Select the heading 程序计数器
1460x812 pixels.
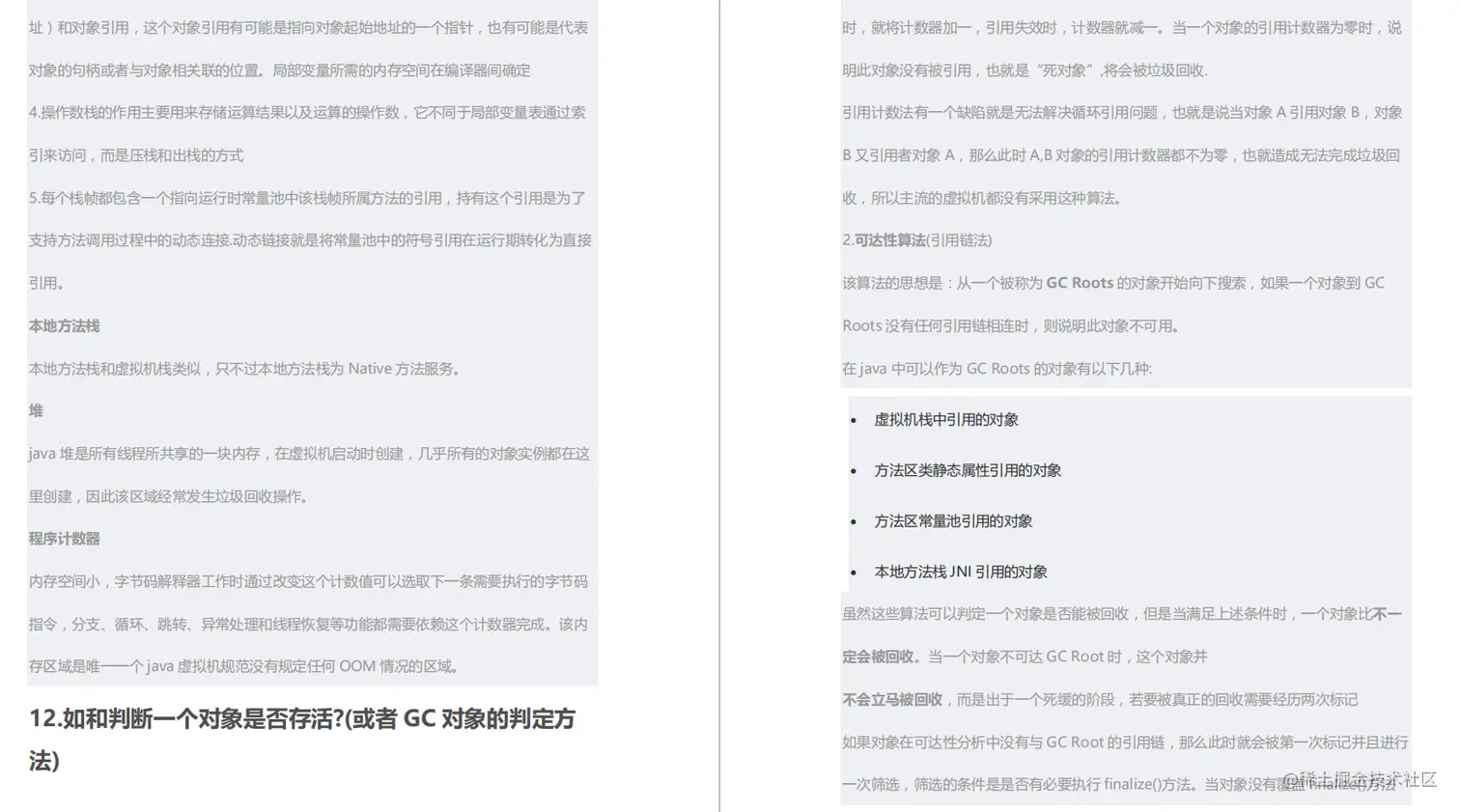(x=64, y=538)
